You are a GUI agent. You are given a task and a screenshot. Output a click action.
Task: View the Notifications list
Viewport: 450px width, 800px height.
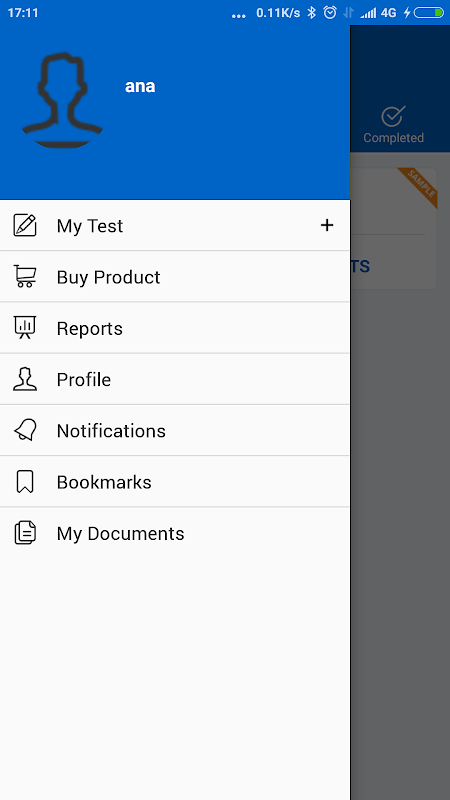174,430
